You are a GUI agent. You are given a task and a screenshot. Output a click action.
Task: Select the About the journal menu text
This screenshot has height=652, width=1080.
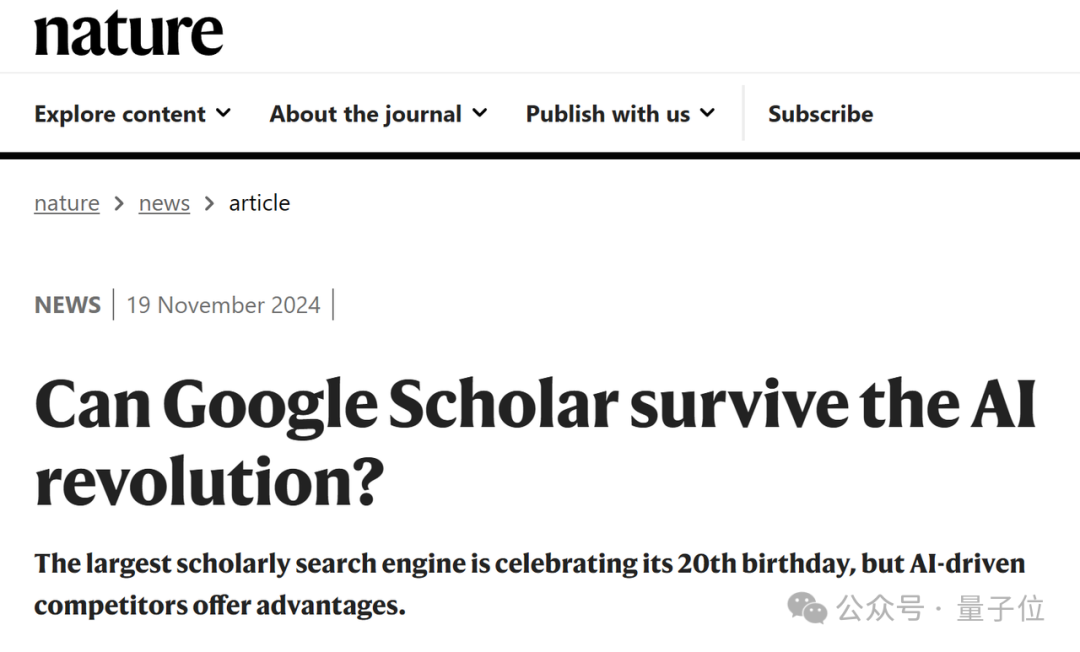pyautogui.click(x=365, y=114)
